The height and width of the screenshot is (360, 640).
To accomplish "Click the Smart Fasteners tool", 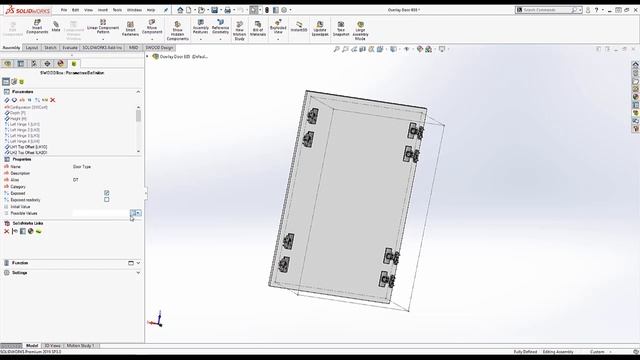I will click(x=130, y=29).
